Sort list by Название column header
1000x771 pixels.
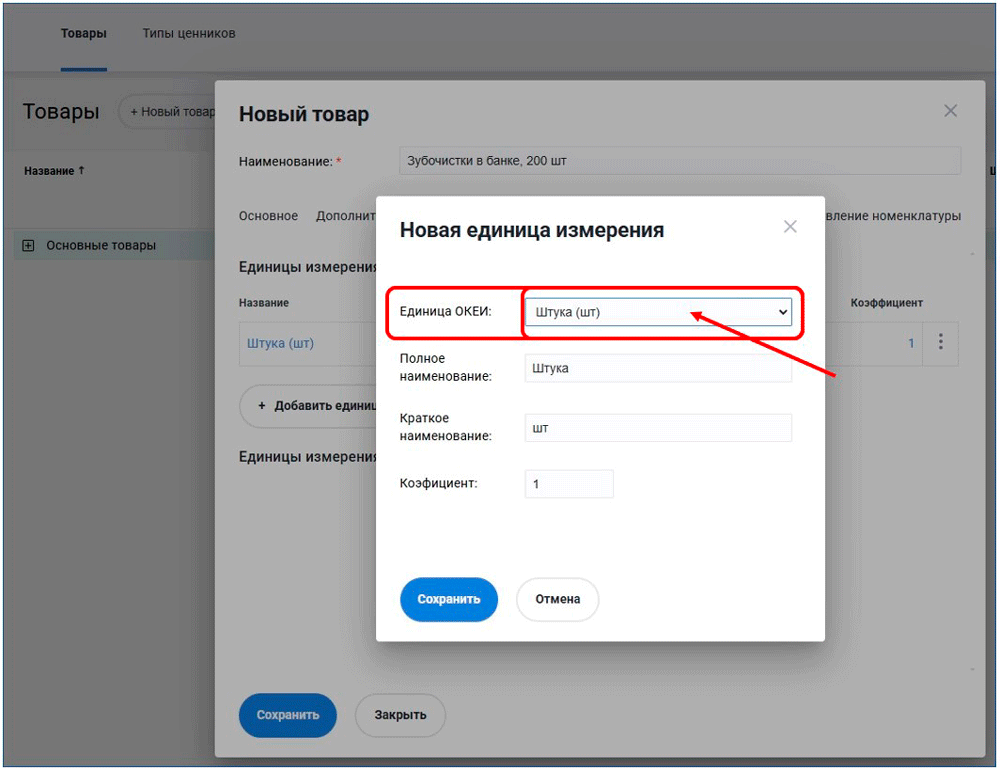(54, 171)
